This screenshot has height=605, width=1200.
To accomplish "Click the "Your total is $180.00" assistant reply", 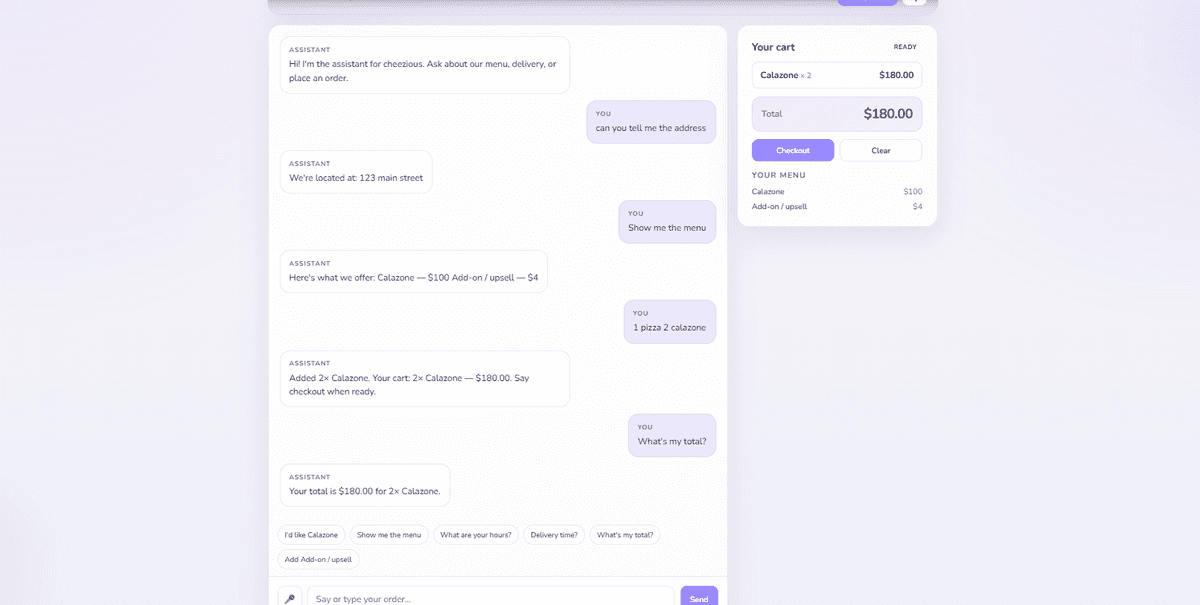I will 365,486.
